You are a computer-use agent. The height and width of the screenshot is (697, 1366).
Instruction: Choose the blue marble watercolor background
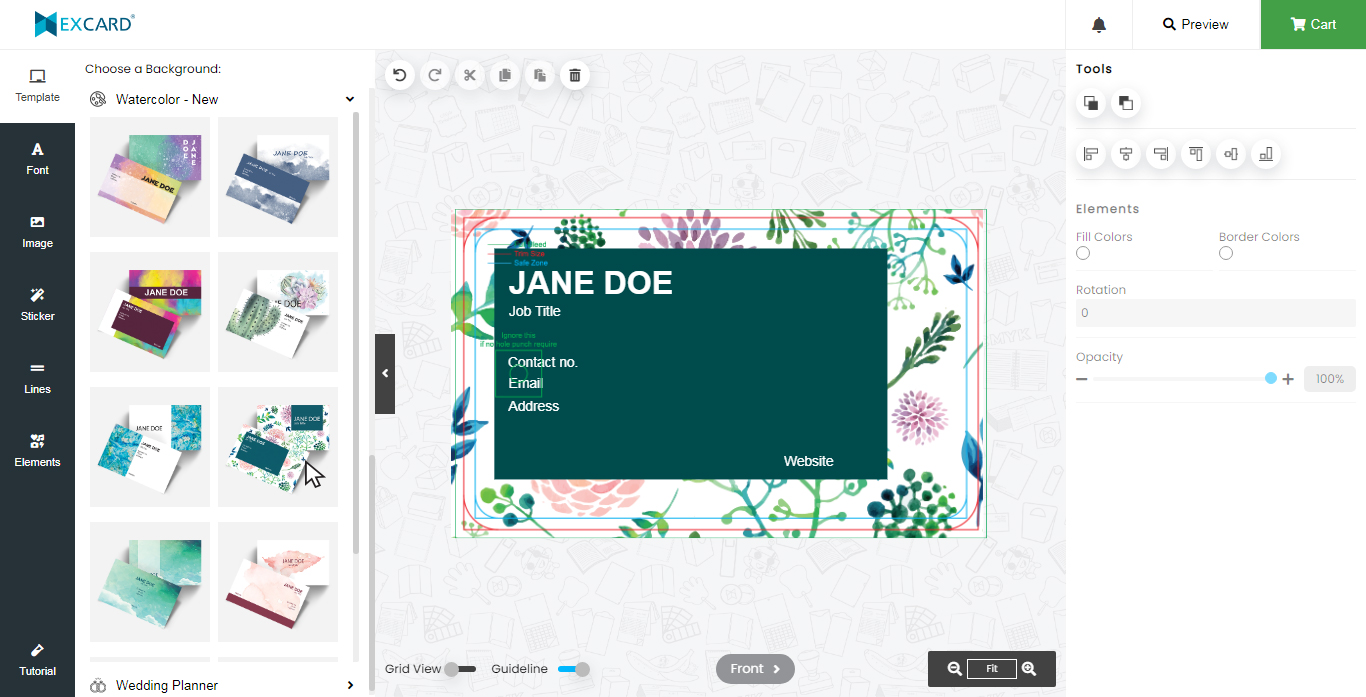pyautogui.click(x=150, y=447)
